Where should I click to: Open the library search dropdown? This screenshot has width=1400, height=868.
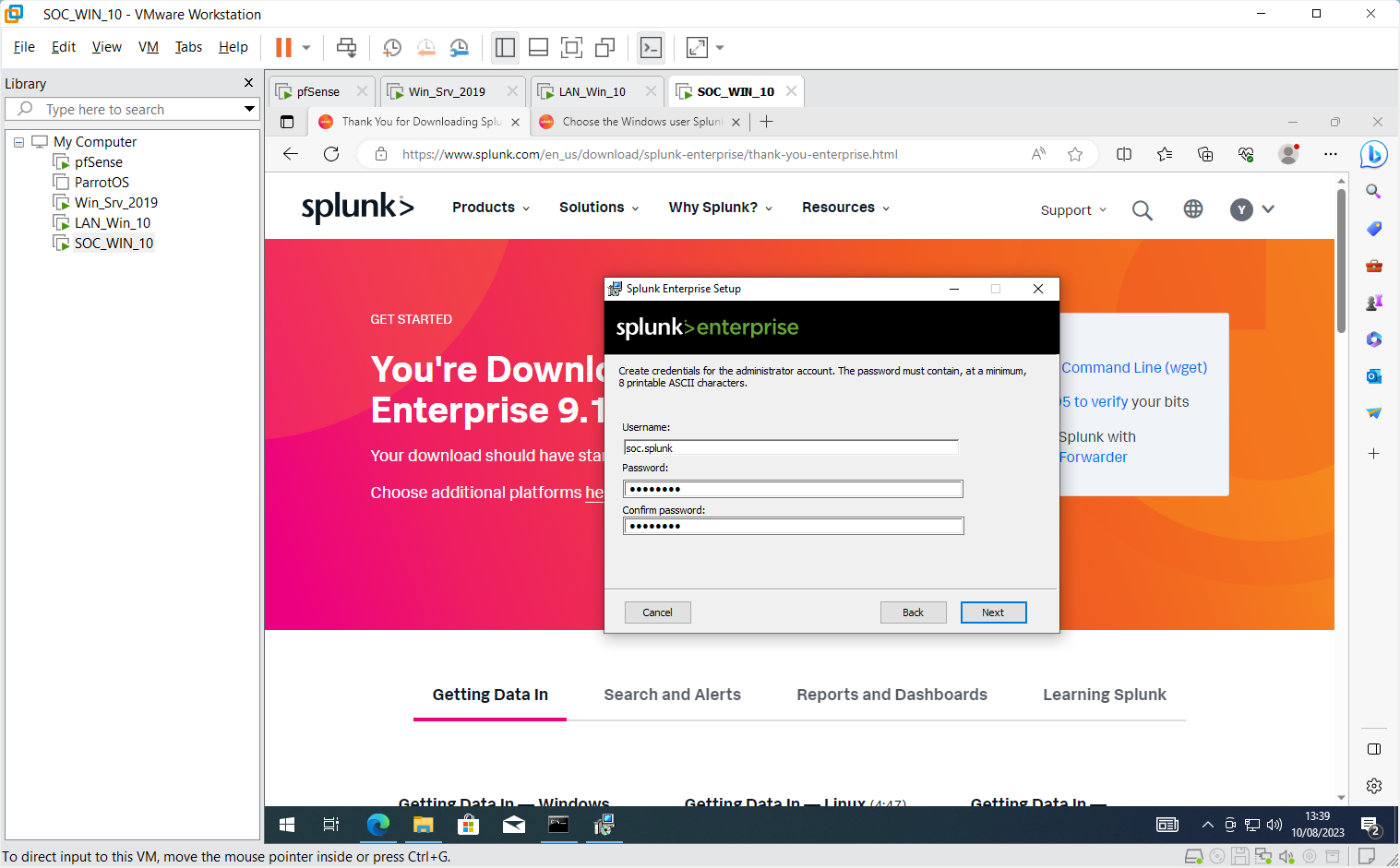coord(249,109)
